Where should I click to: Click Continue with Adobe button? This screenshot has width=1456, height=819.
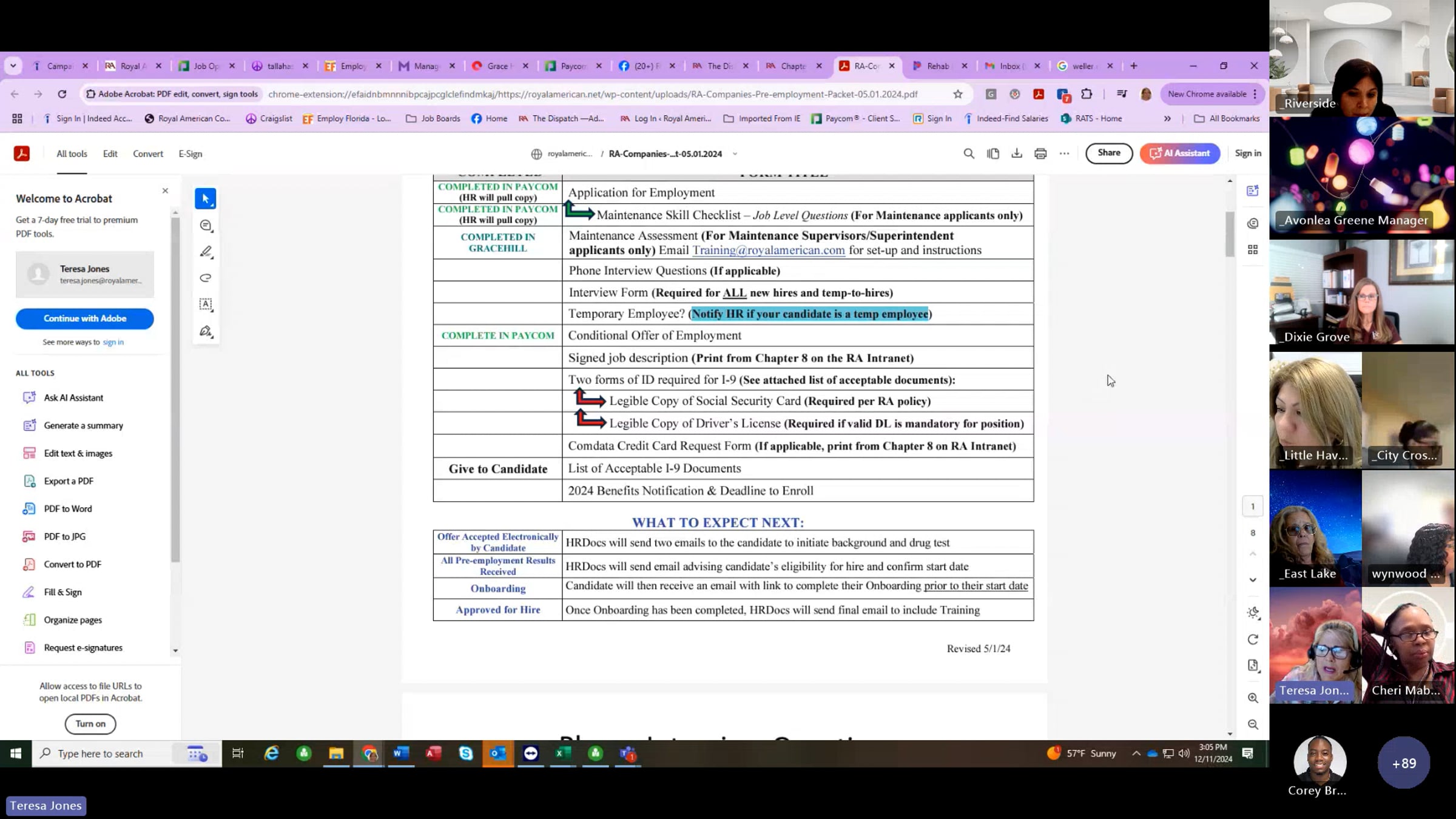(85, 318)
